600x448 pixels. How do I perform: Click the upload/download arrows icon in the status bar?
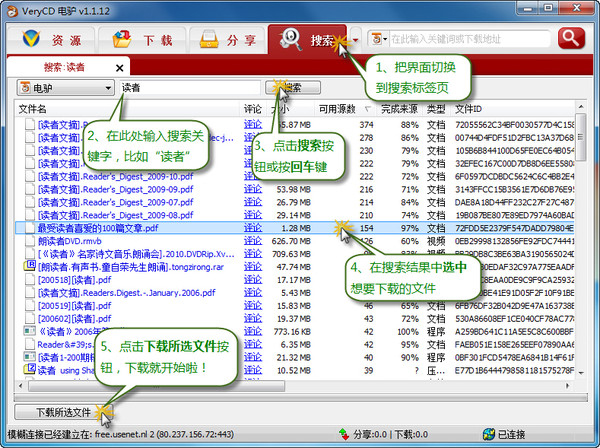point(344,435)
